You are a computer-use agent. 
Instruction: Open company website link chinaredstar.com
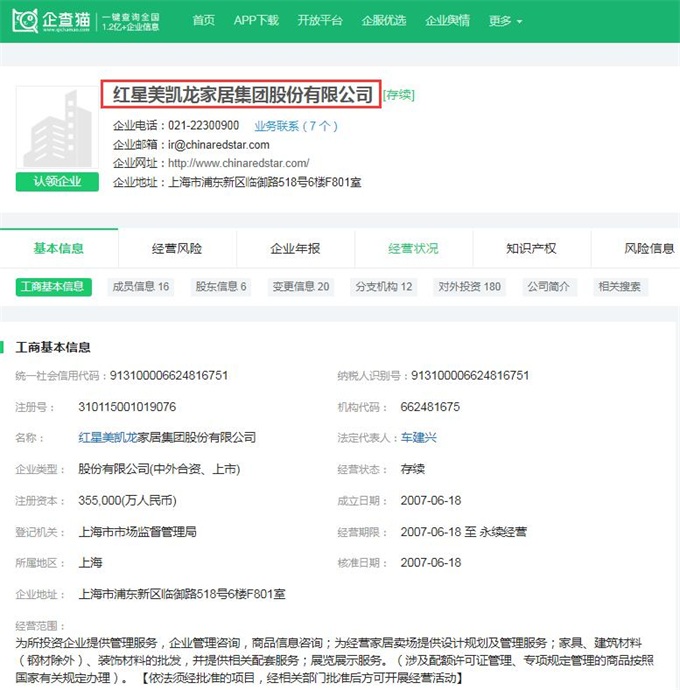(239, 163)
